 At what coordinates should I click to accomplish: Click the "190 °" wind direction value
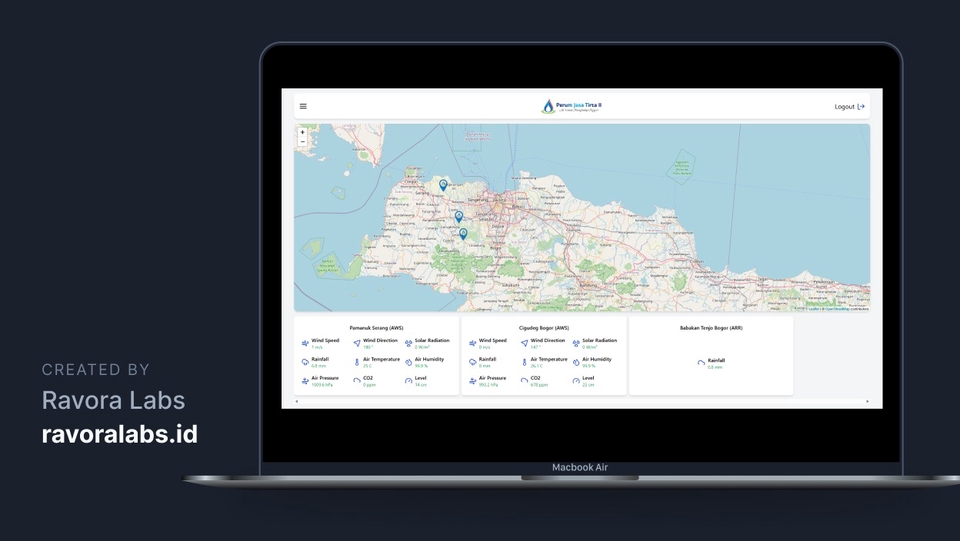pos(368,348)
